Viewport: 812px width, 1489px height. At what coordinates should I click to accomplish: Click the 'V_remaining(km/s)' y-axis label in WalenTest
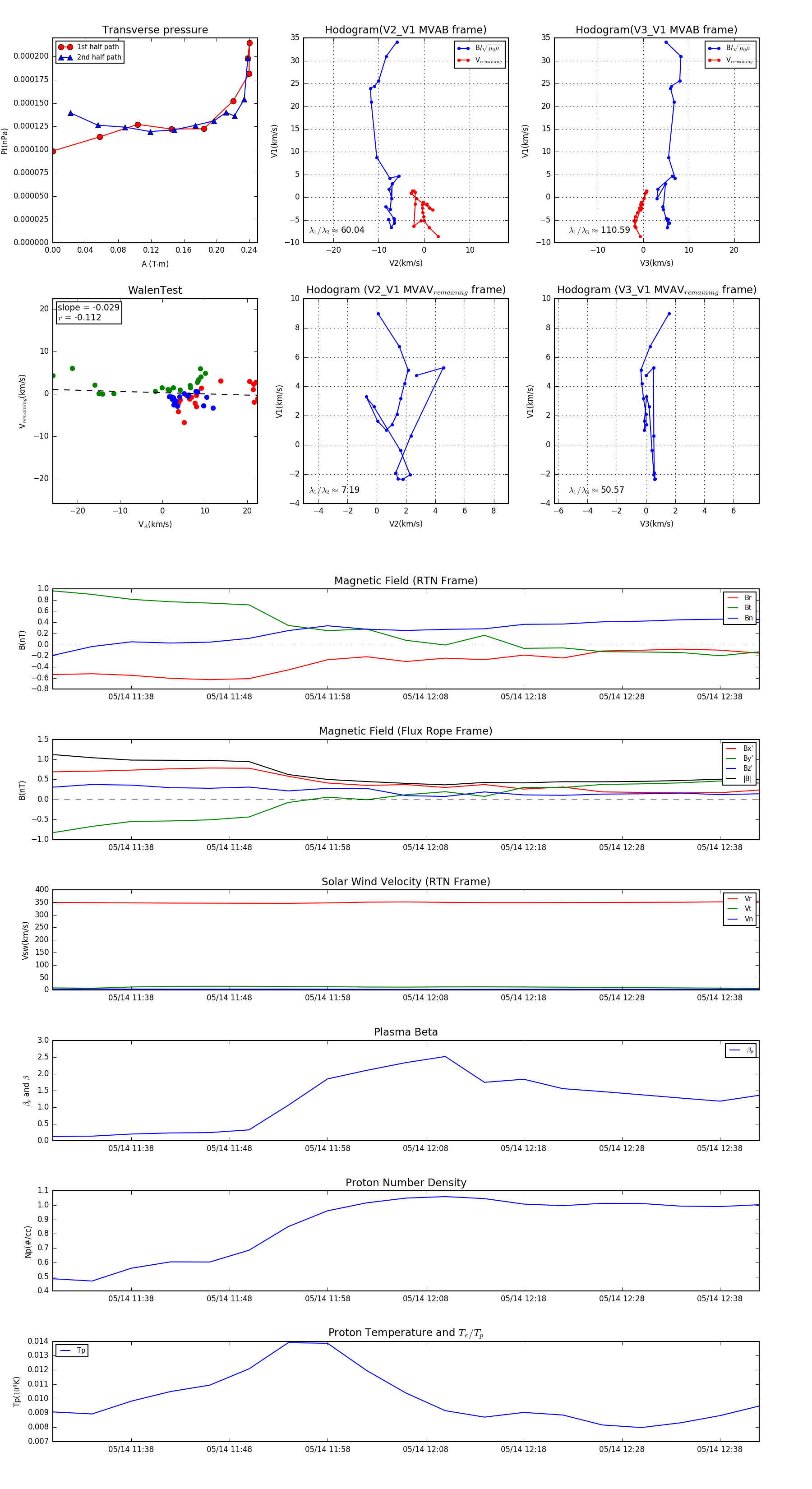click(23, 401)
